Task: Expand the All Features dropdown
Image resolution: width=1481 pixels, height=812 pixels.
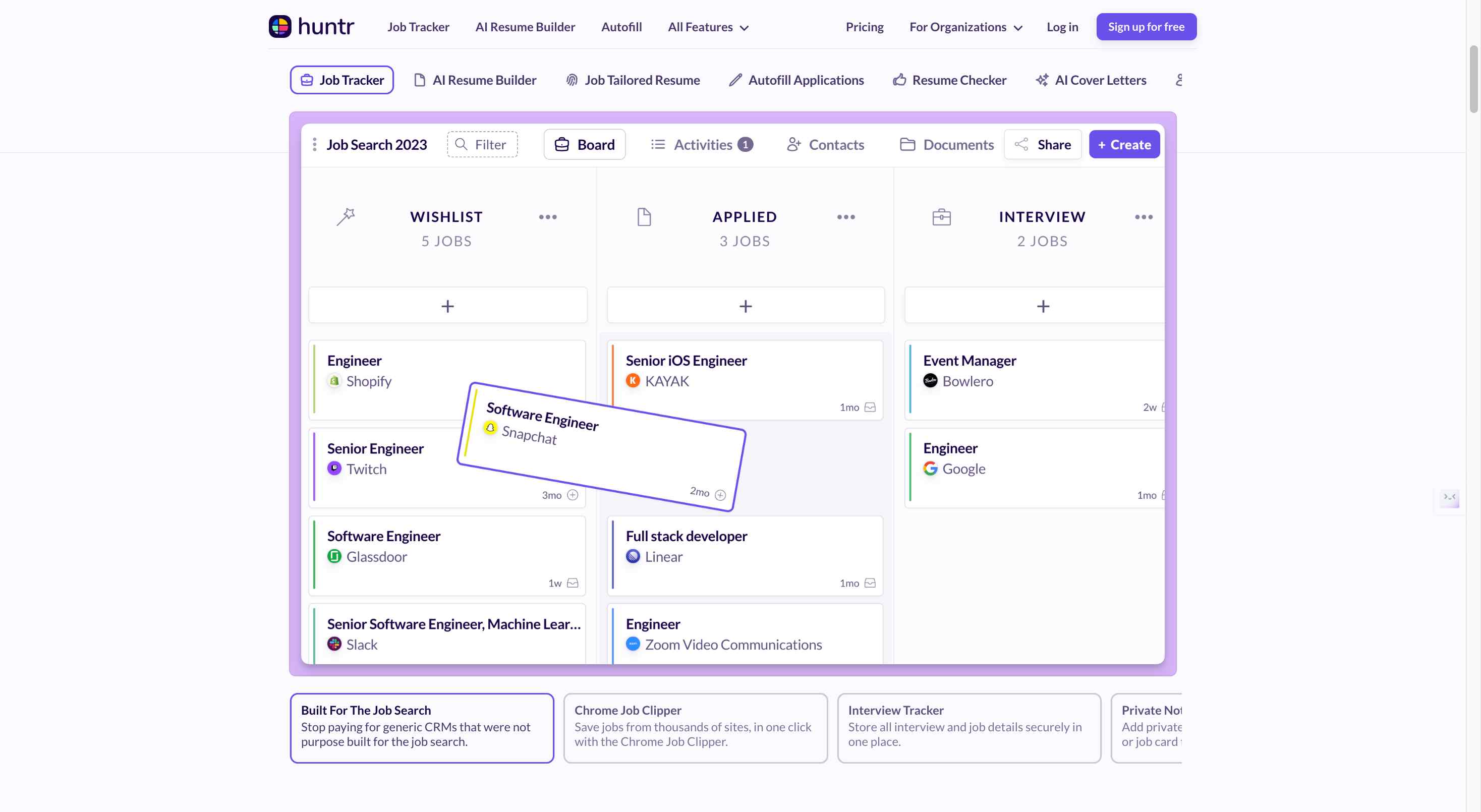Action: 708,27
